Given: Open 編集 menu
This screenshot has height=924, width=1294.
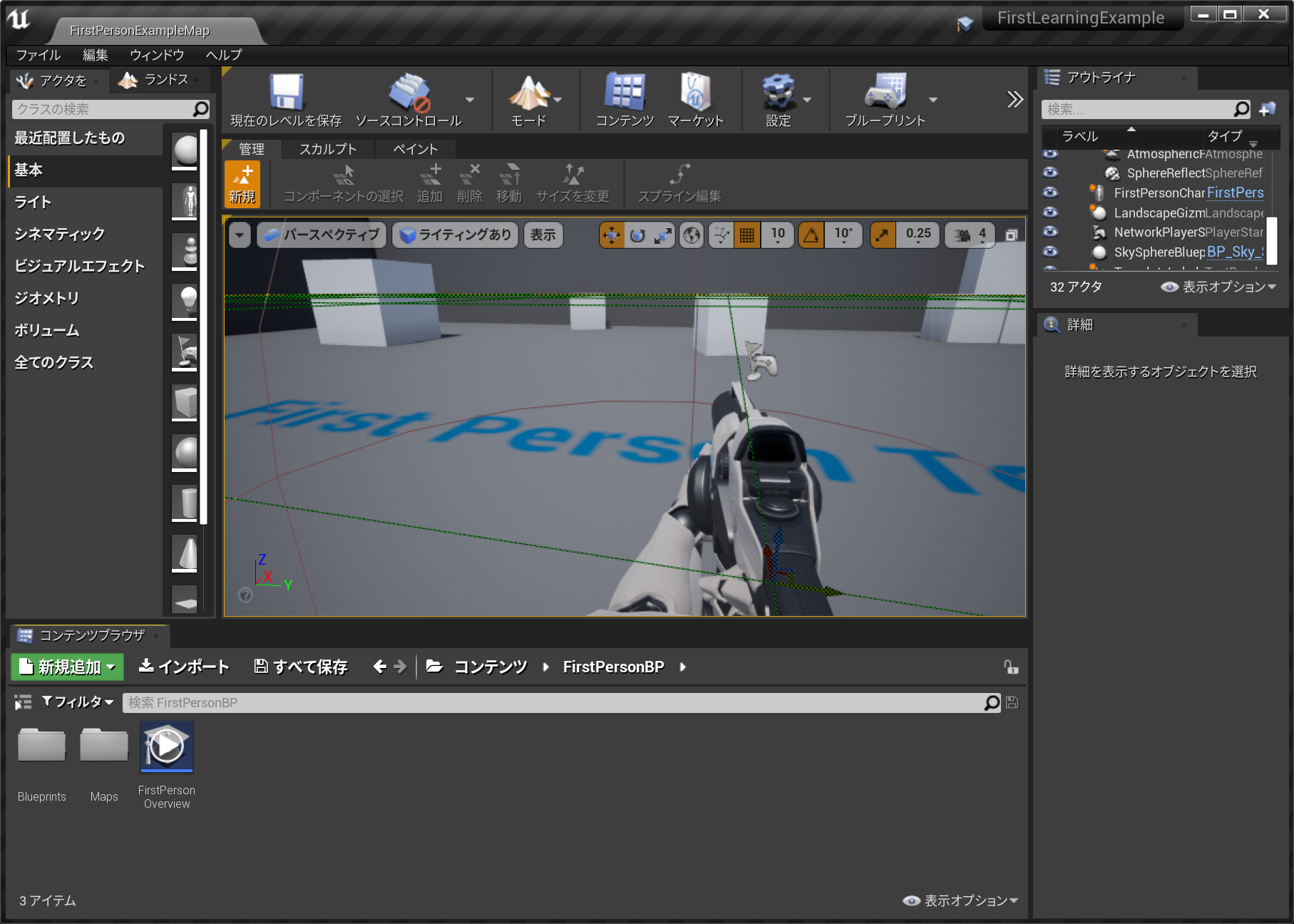Looking at the screenshot, I should coord(96,55).
